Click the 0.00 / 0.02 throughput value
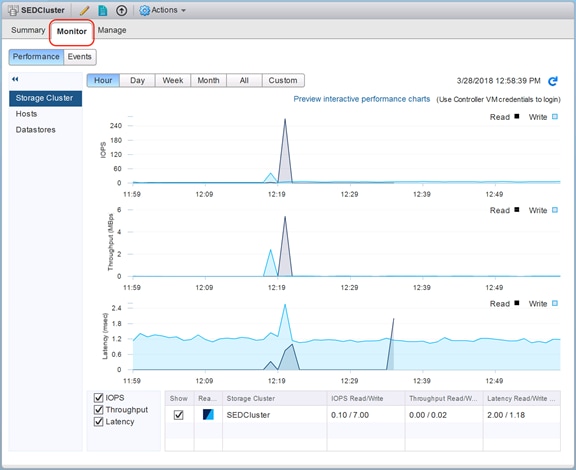The height and width of the screenshot is (470, 576). [428, 415]
